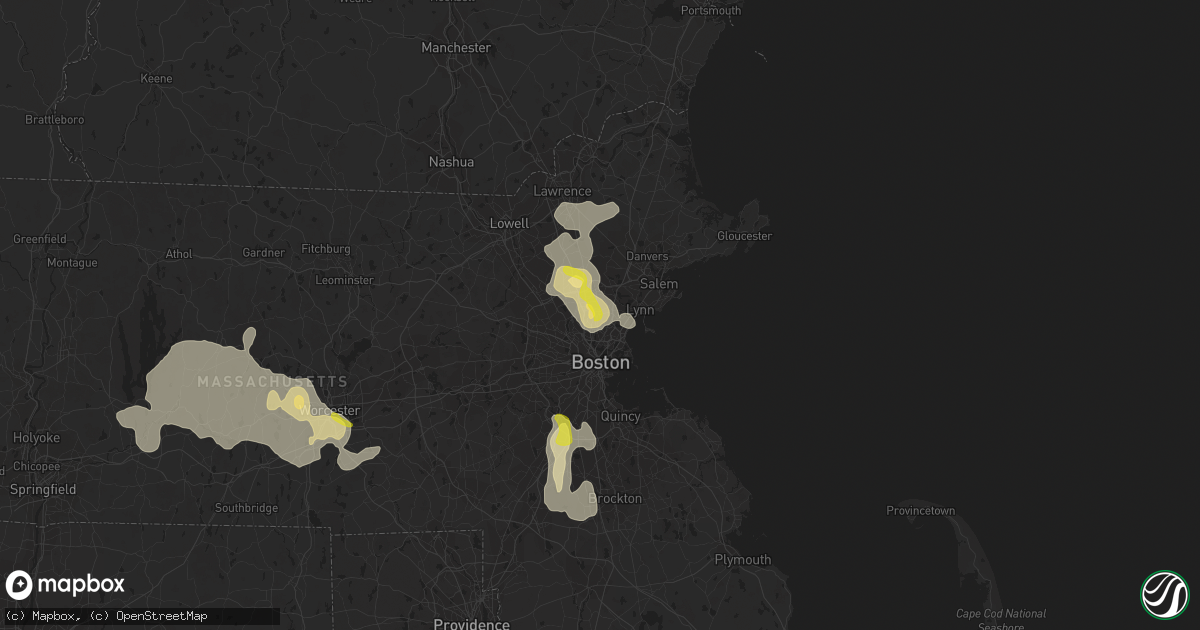Click the round green logo icon

pyautogui.click(x=1165, y=594)
